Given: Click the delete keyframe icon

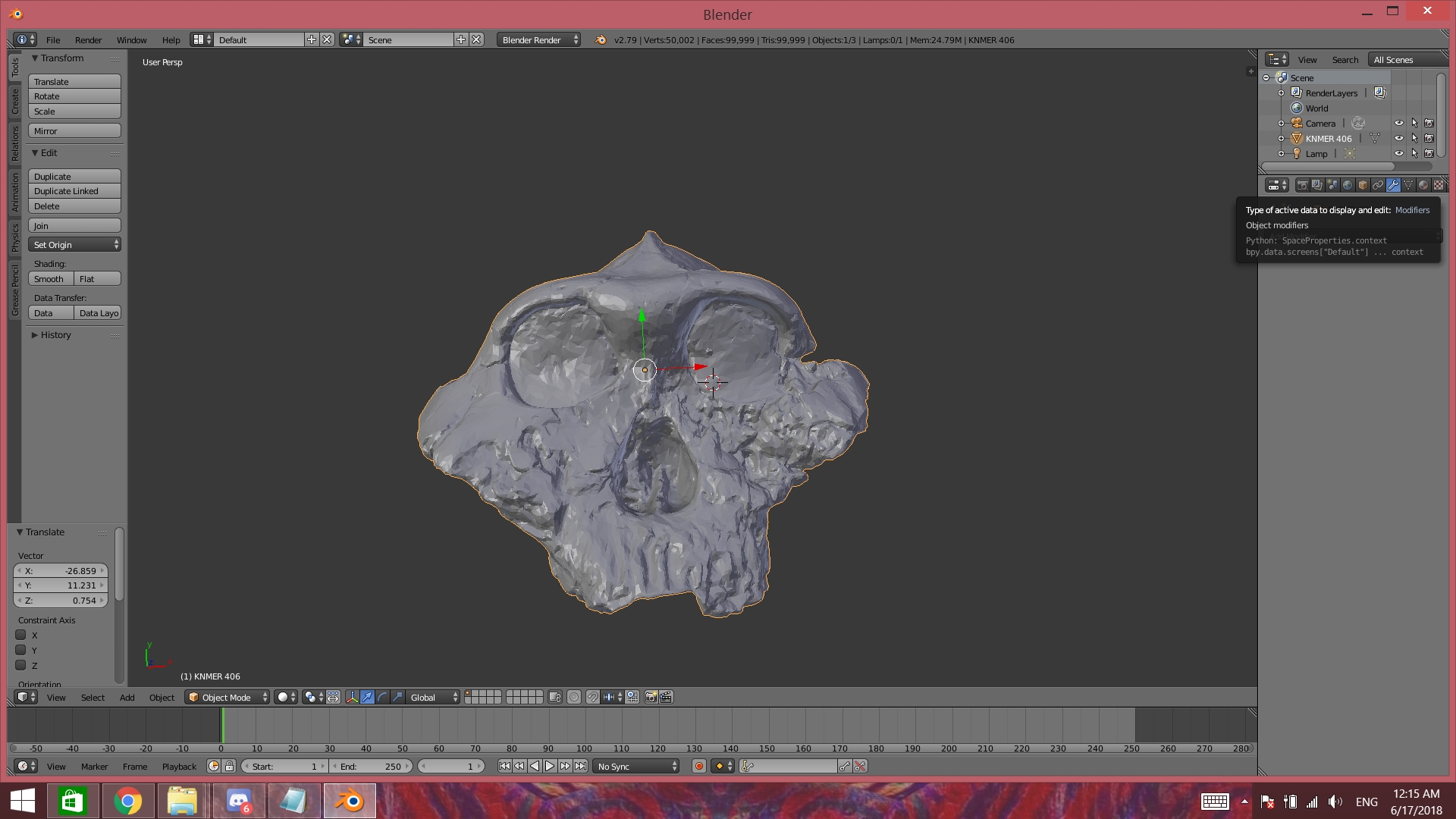Looking at the screenshot, I should 860,766.
